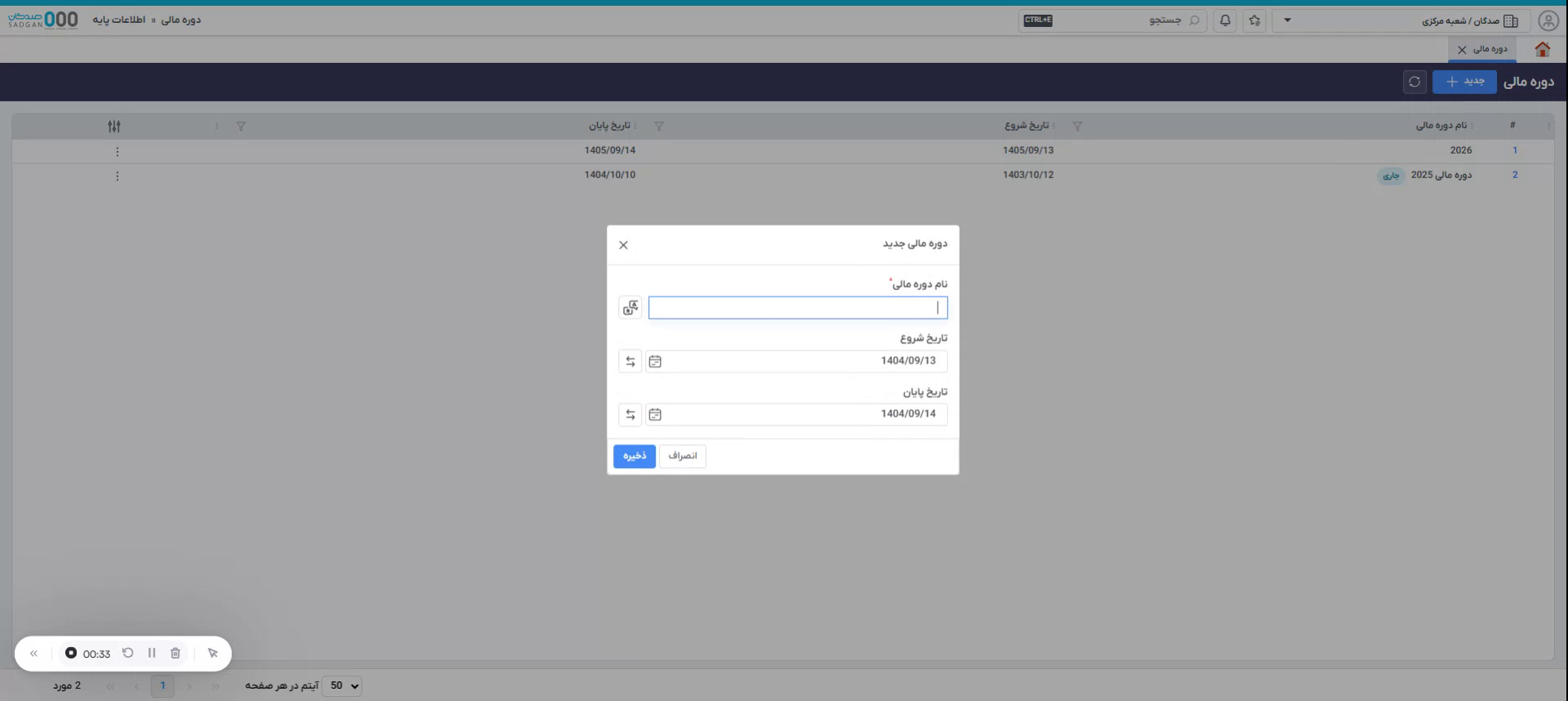Open the calendar picker for تاریخ پایان
The height and width of the screenshot is (701, 1568).
click(x=655, y=414)
